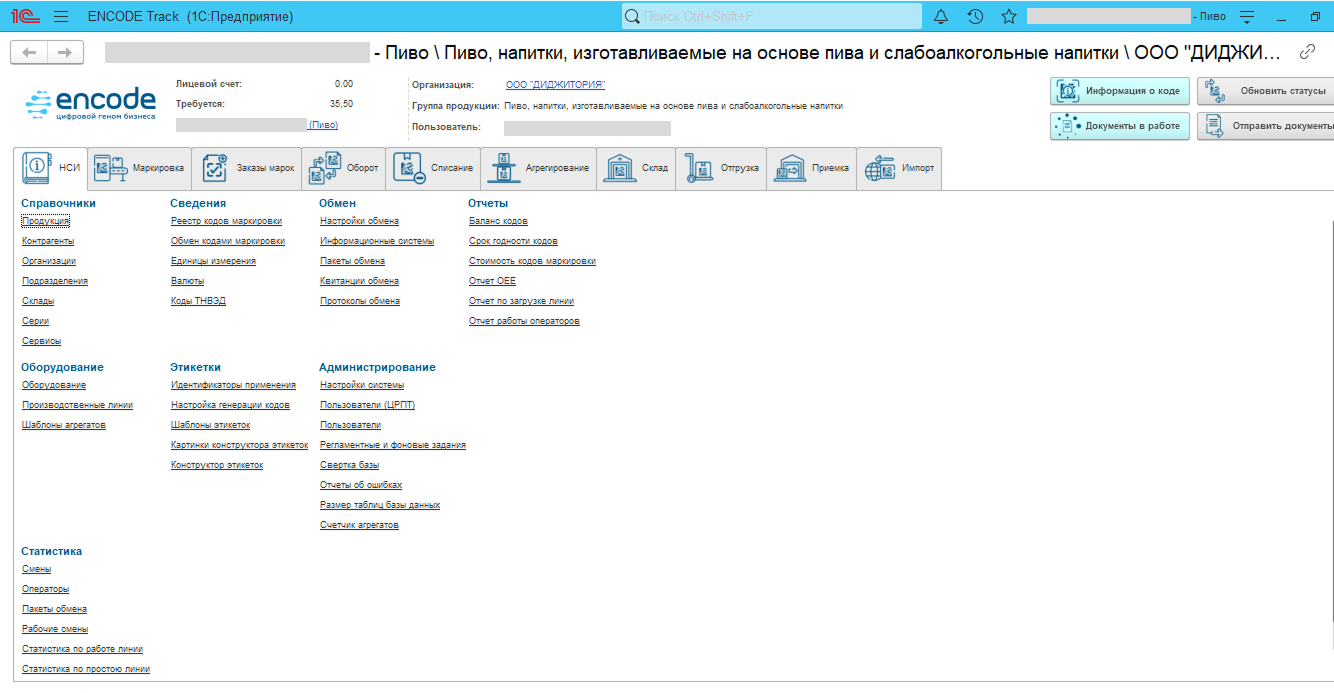The image size is (1334, 693).
Task: Click the favorites star icon
Action: (1009, 16)
